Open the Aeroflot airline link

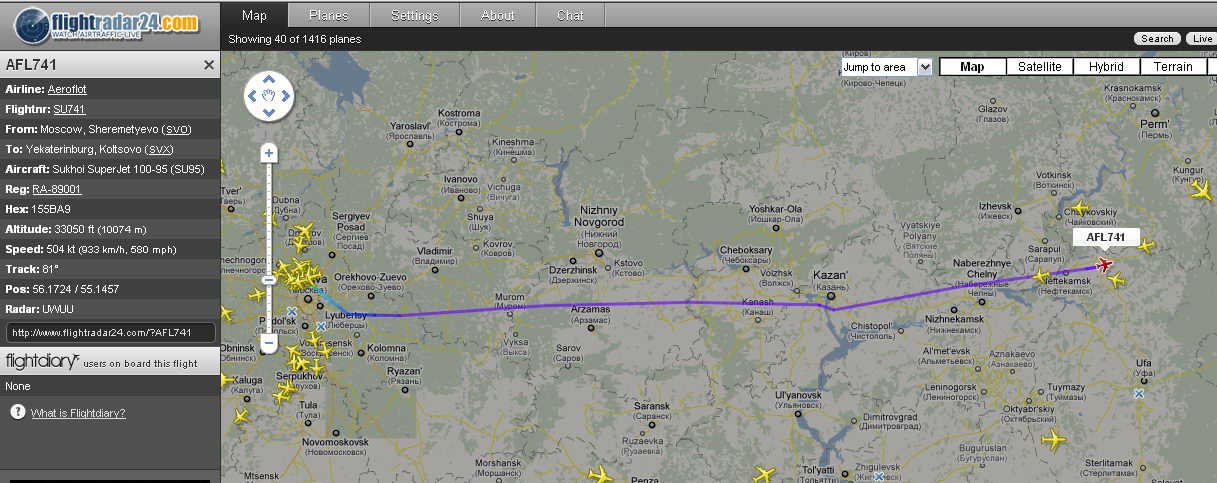pyautogui.click(x=67, y=89)
